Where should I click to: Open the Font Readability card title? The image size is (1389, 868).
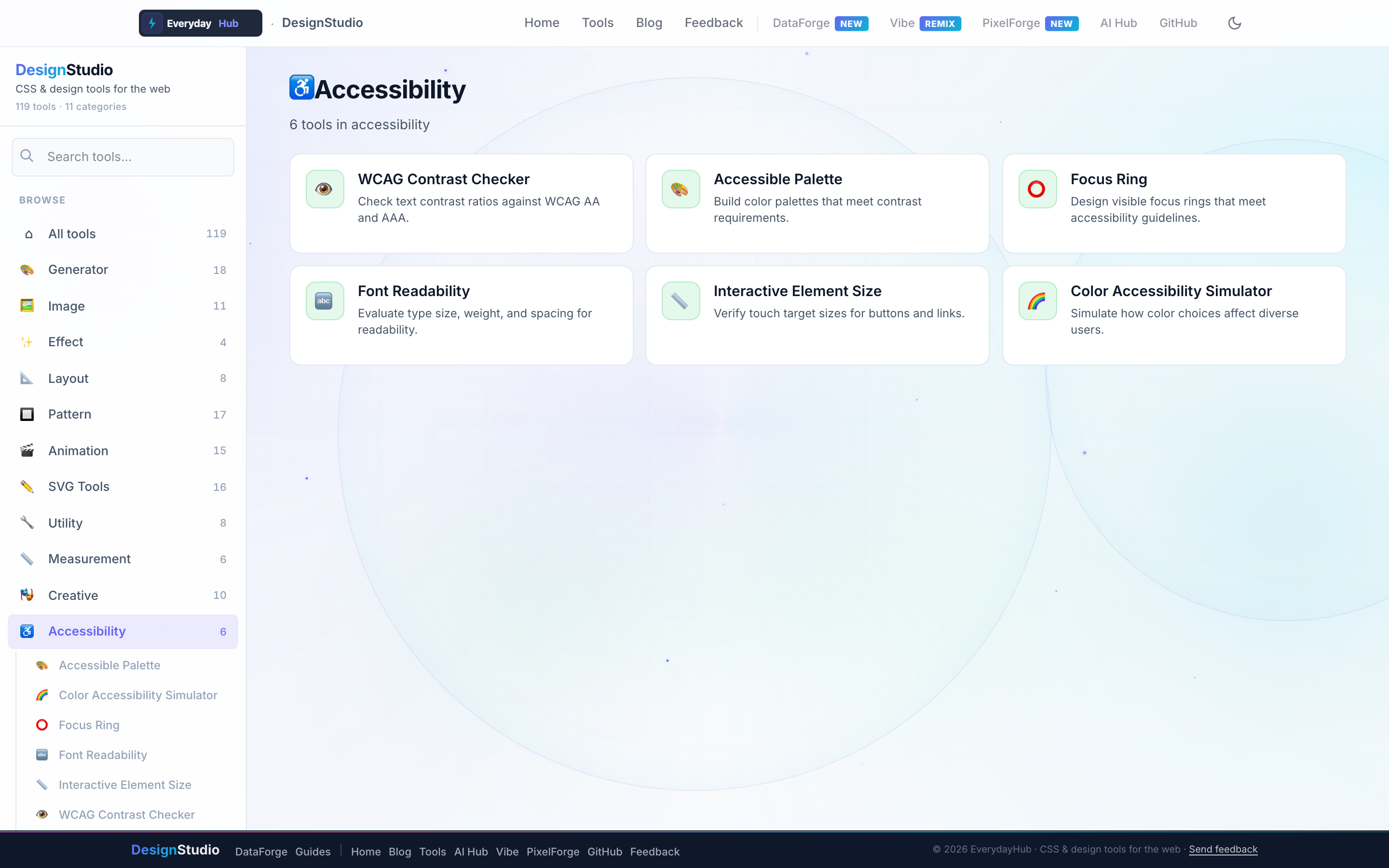[x=414, y=291]
